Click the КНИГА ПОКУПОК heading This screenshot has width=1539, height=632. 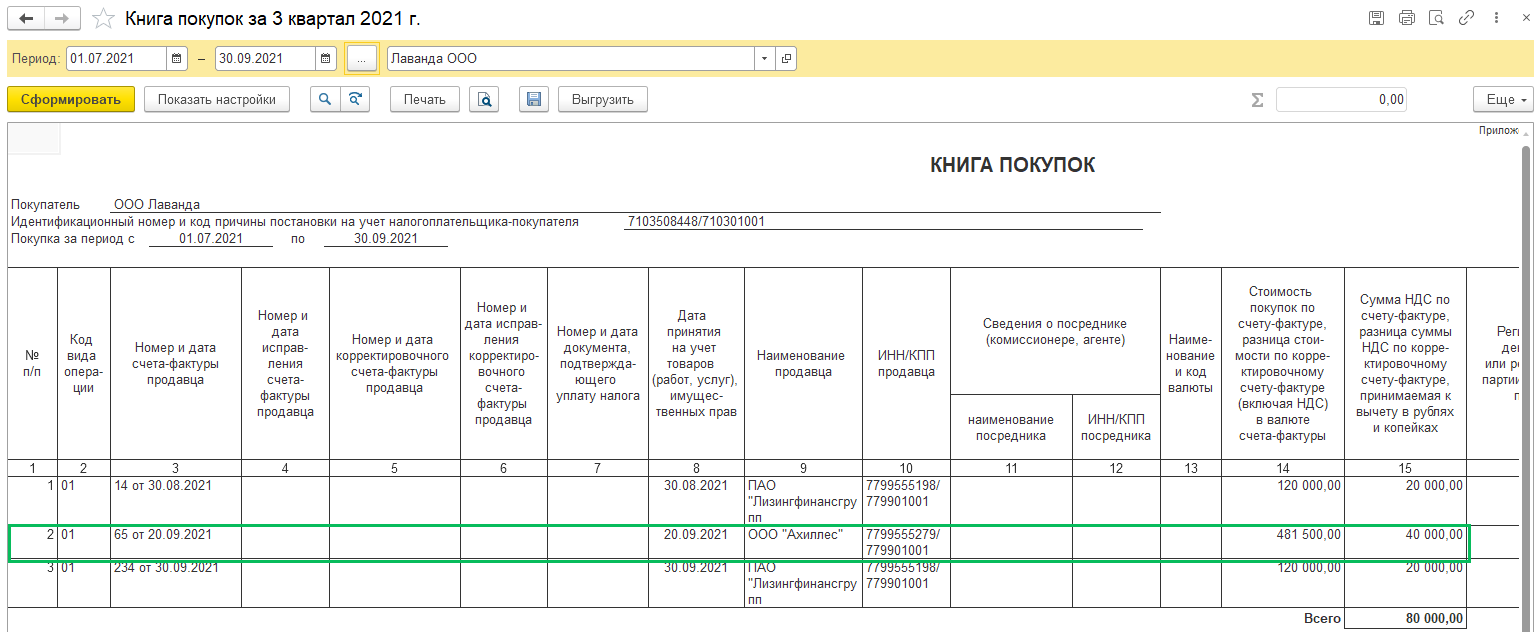1012,166
